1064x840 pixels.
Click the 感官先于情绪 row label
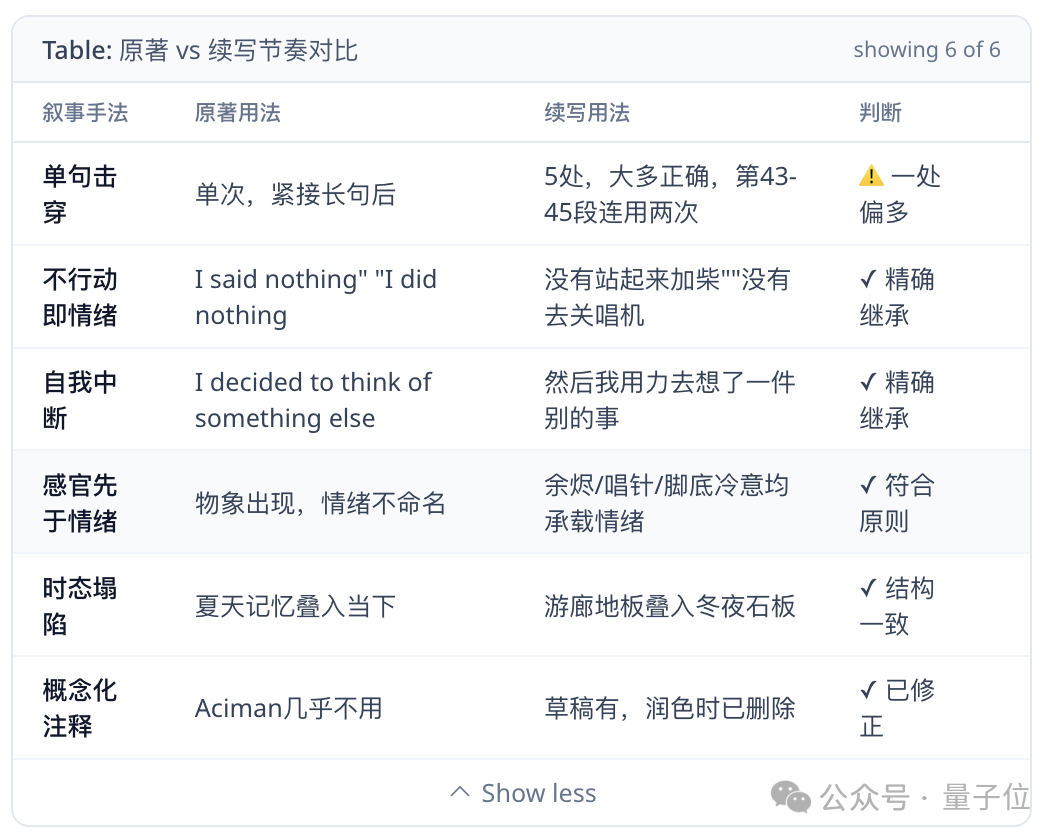[79, 503]
